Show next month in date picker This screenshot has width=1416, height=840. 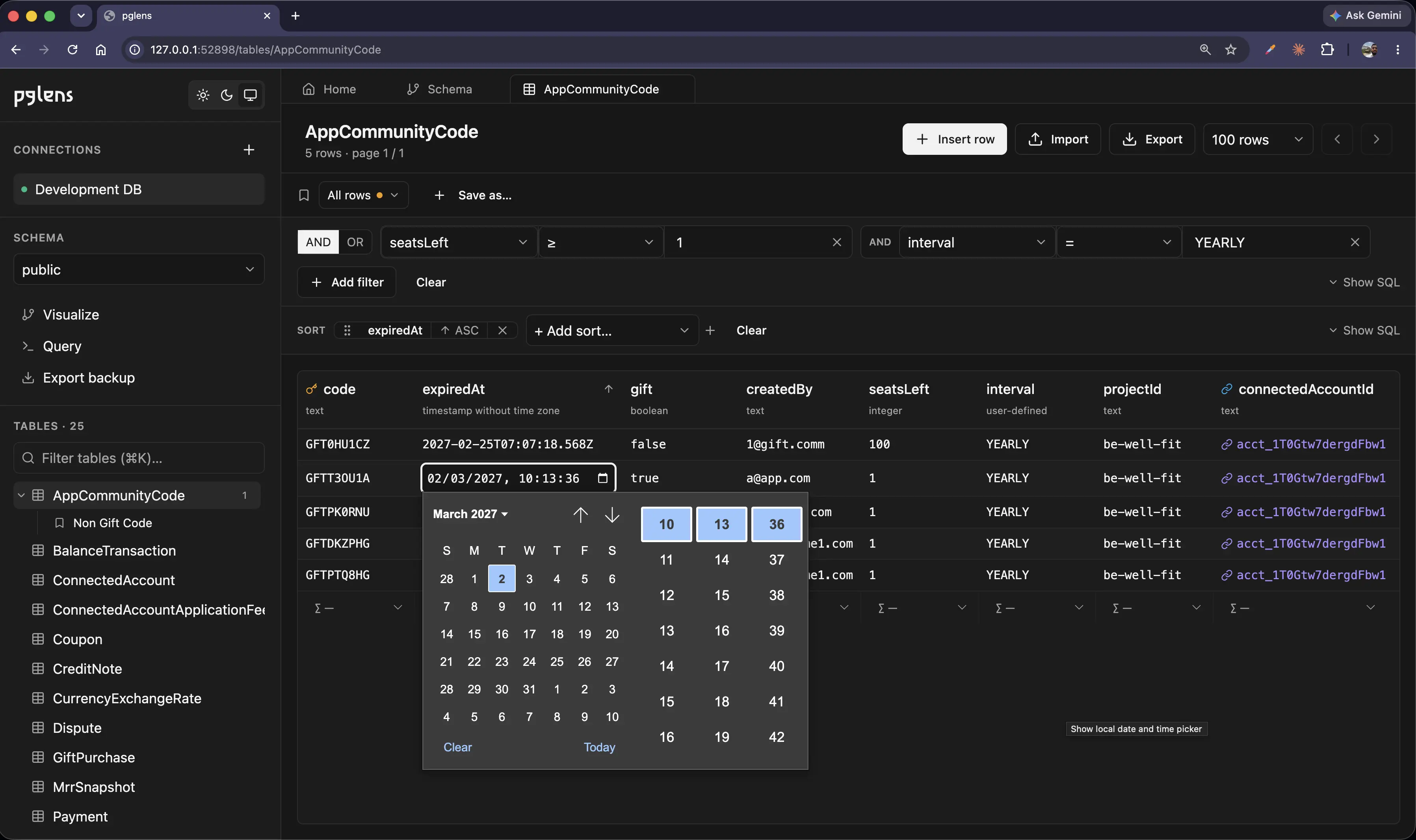coord(612,515)
